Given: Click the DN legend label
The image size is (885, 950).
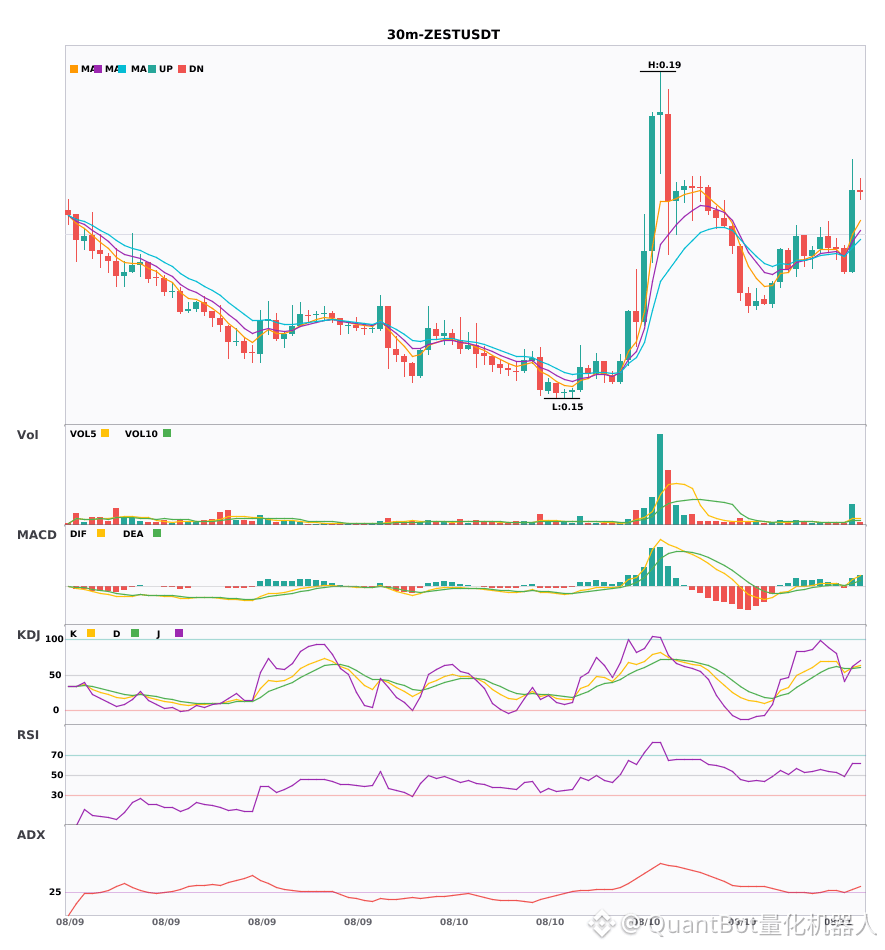Looking at the screenshot, I should click(x=196, y=69).
